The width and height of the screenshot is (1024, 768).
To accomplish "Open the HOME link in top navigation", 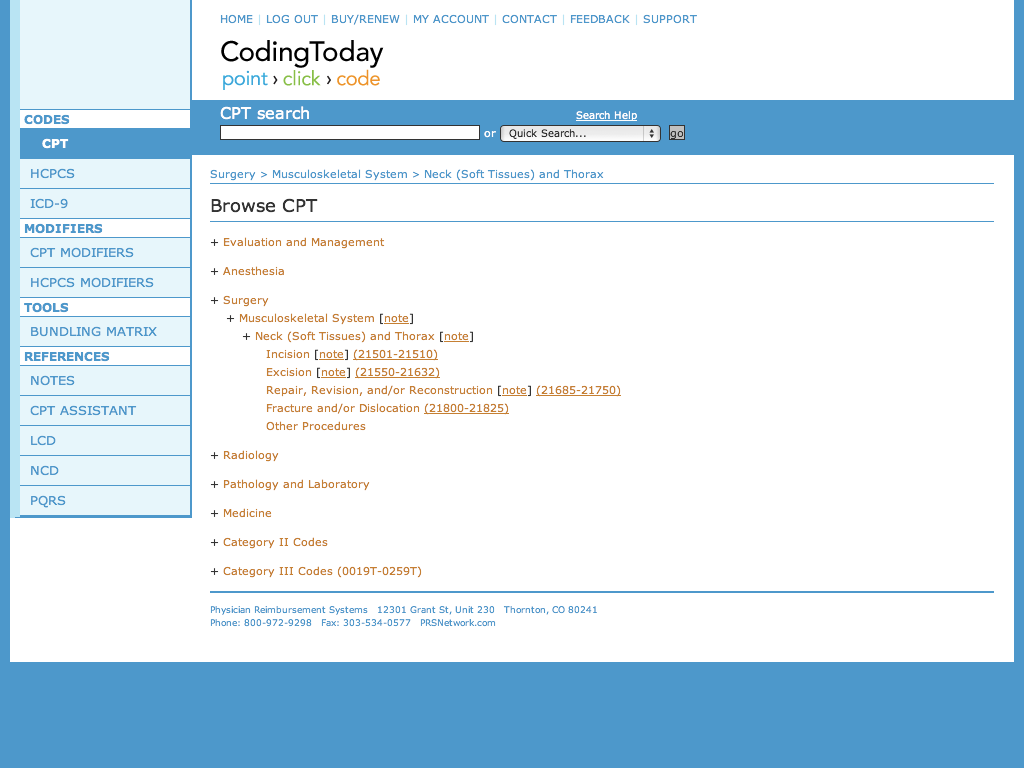I will [236, 20].
